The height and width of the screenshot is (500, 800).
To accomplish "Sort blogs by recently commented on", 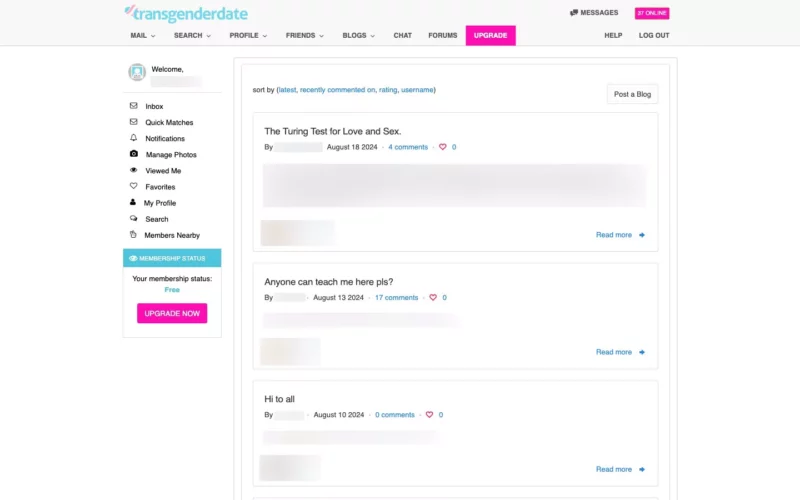I will pyautogui.click(x=337, y=90).
